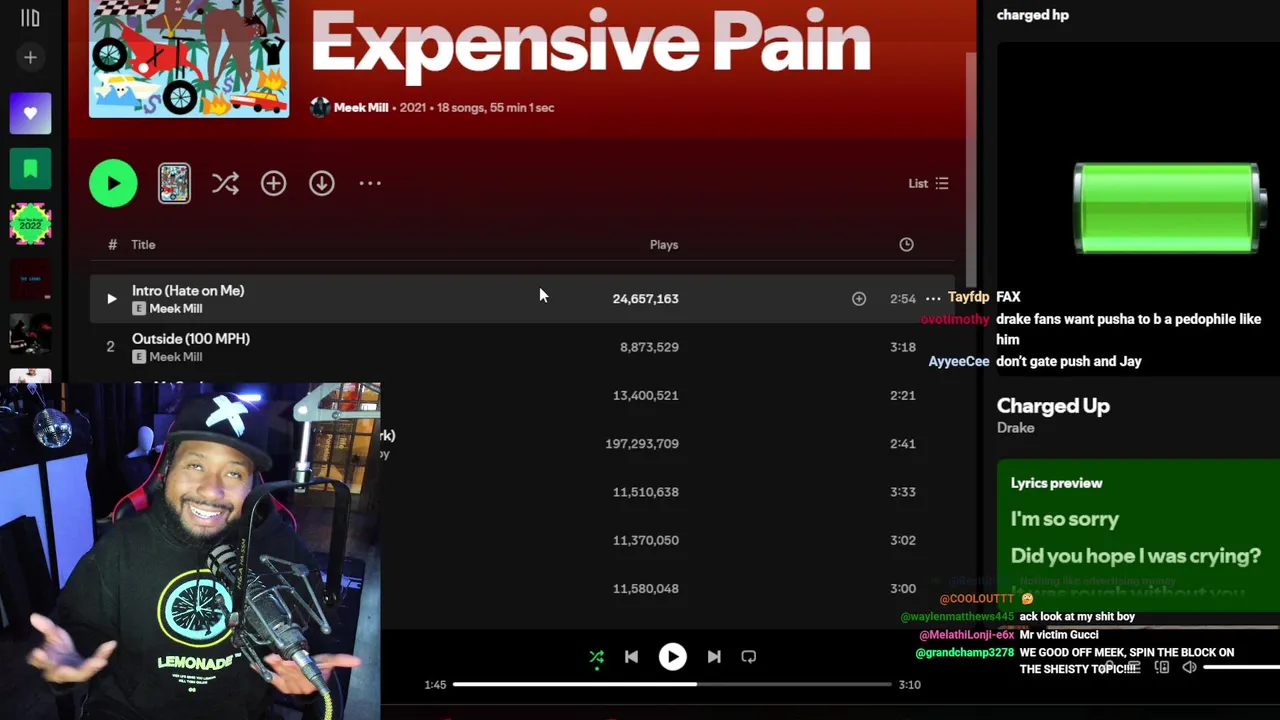Click the 3:02 track duration

coord(903,540)
